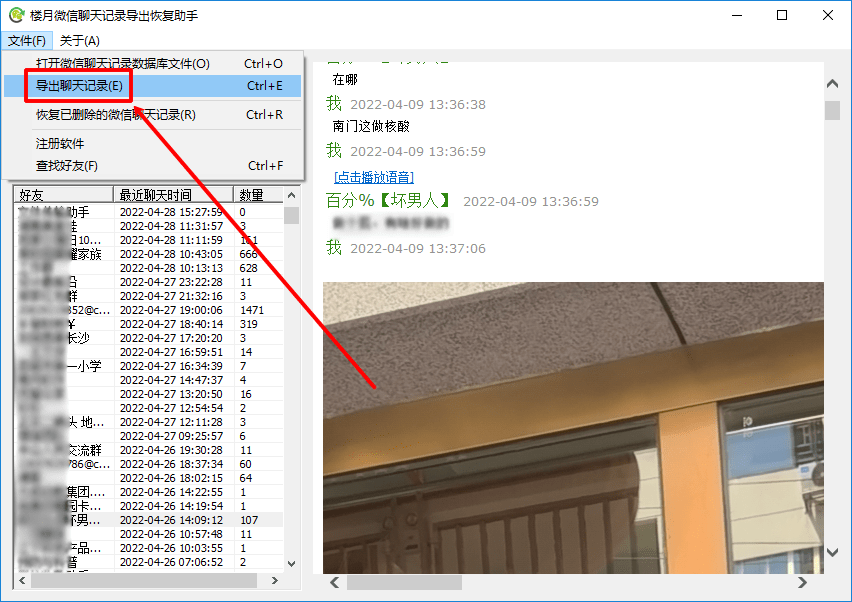Click friend list scroll-right arrow
This screenshot has width=852, height=602.
[275, 581]
